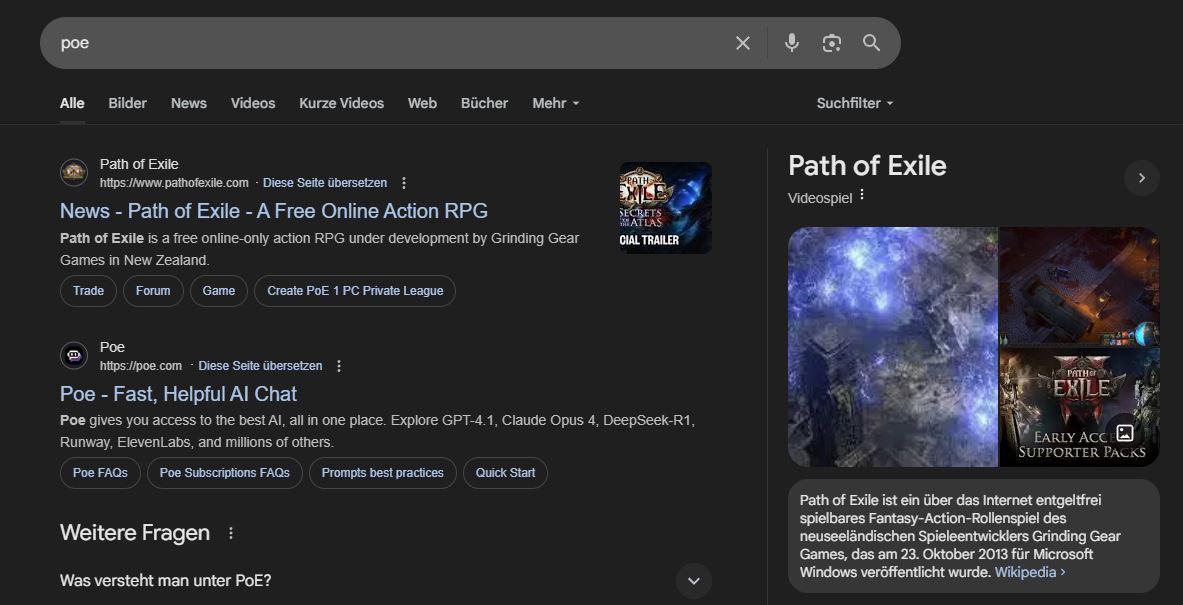1183x605 pixels.
Task: Open the Secrets of the Atlas trailer thumbnail
Action: (665, 207)
